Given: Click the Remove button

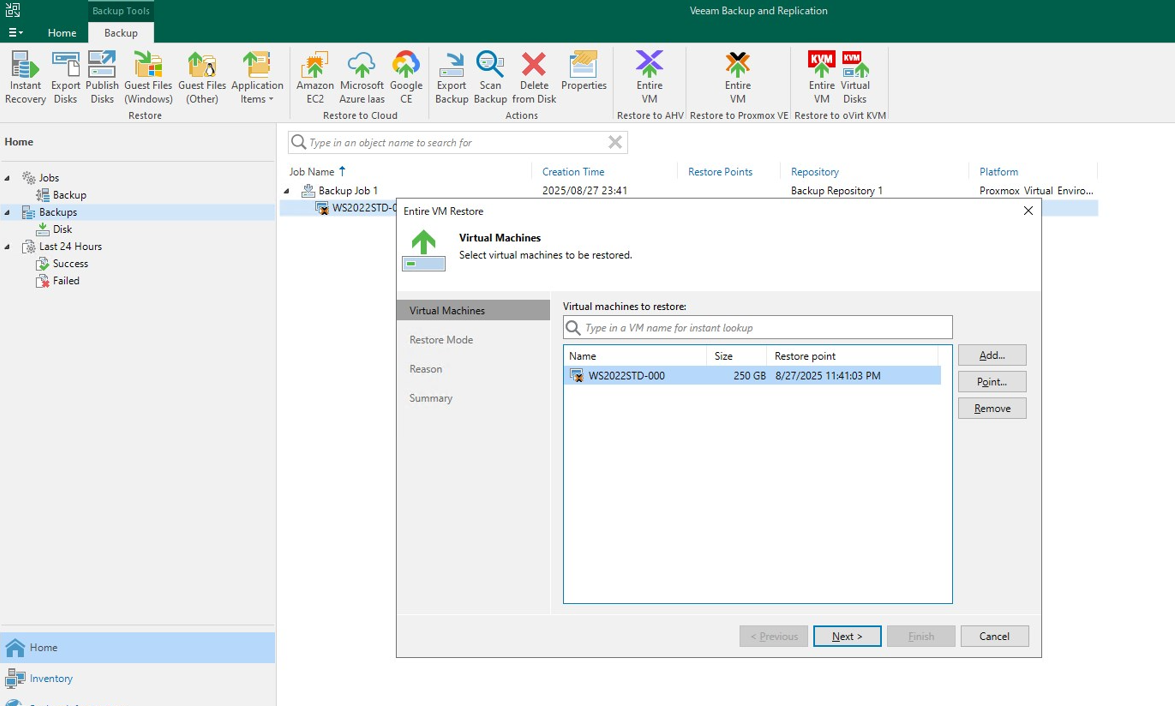Looking at the screenshot, I should [x=992, y=408].
